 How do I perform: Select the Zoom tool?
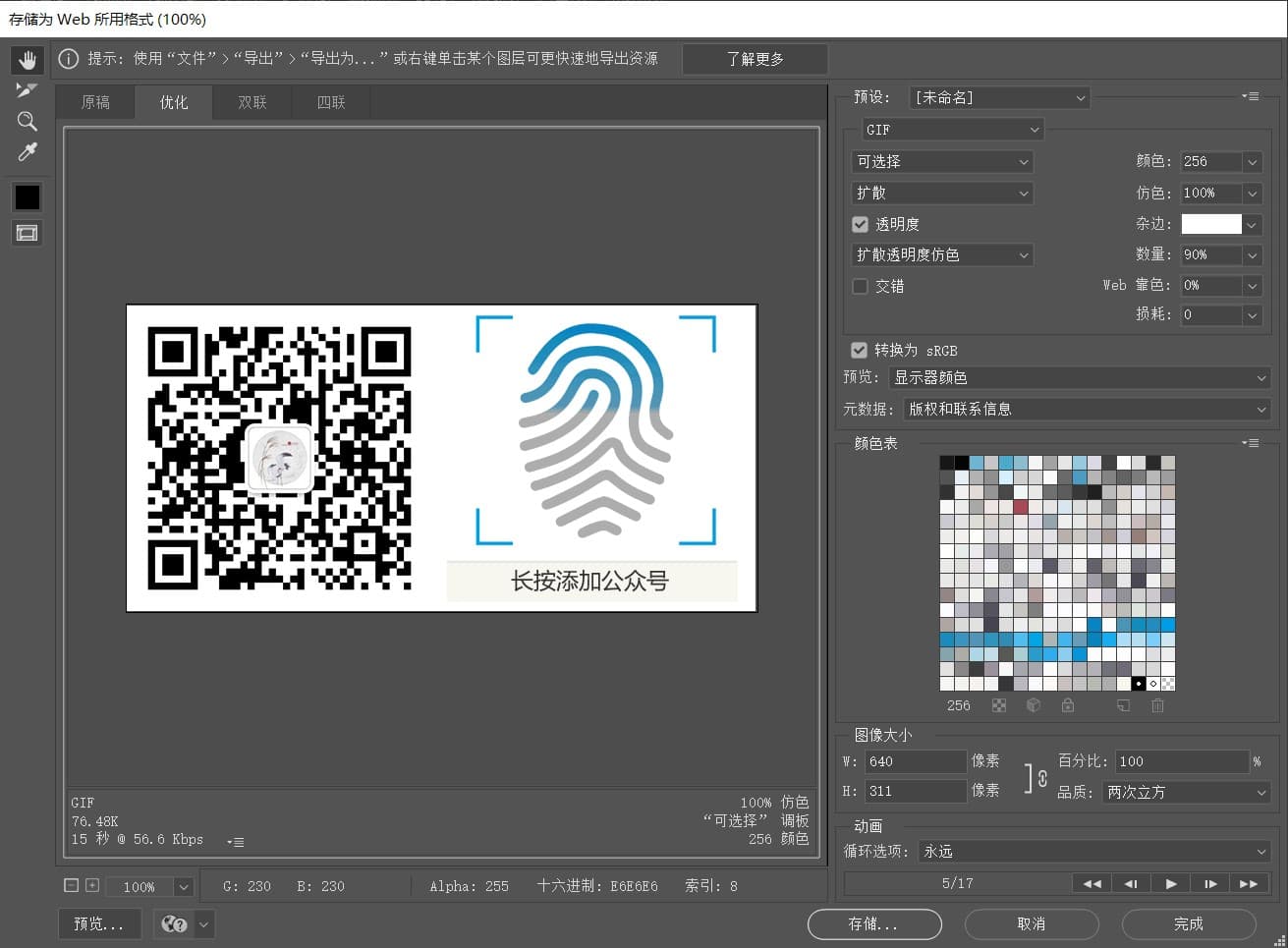(27, 122)
